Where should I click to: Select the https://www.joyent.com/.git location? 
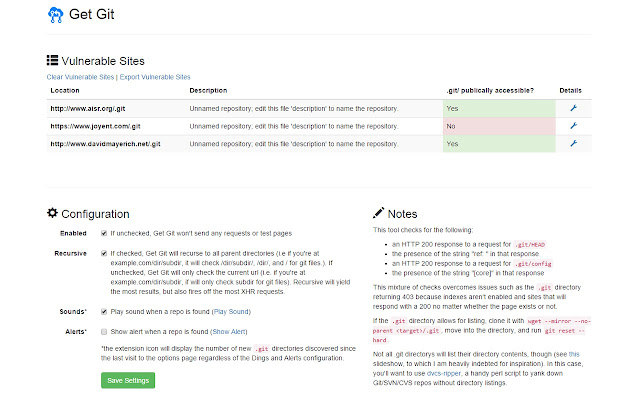(x=95, y=127)
